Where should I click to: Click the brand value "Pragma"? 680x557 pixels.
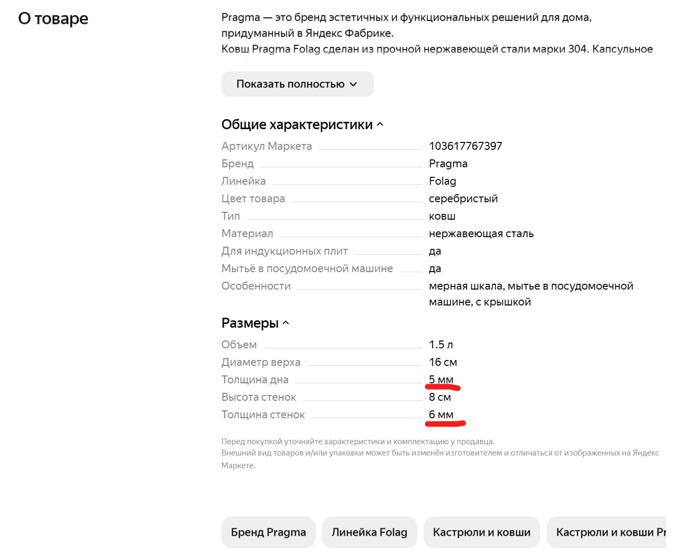[448, 164]
